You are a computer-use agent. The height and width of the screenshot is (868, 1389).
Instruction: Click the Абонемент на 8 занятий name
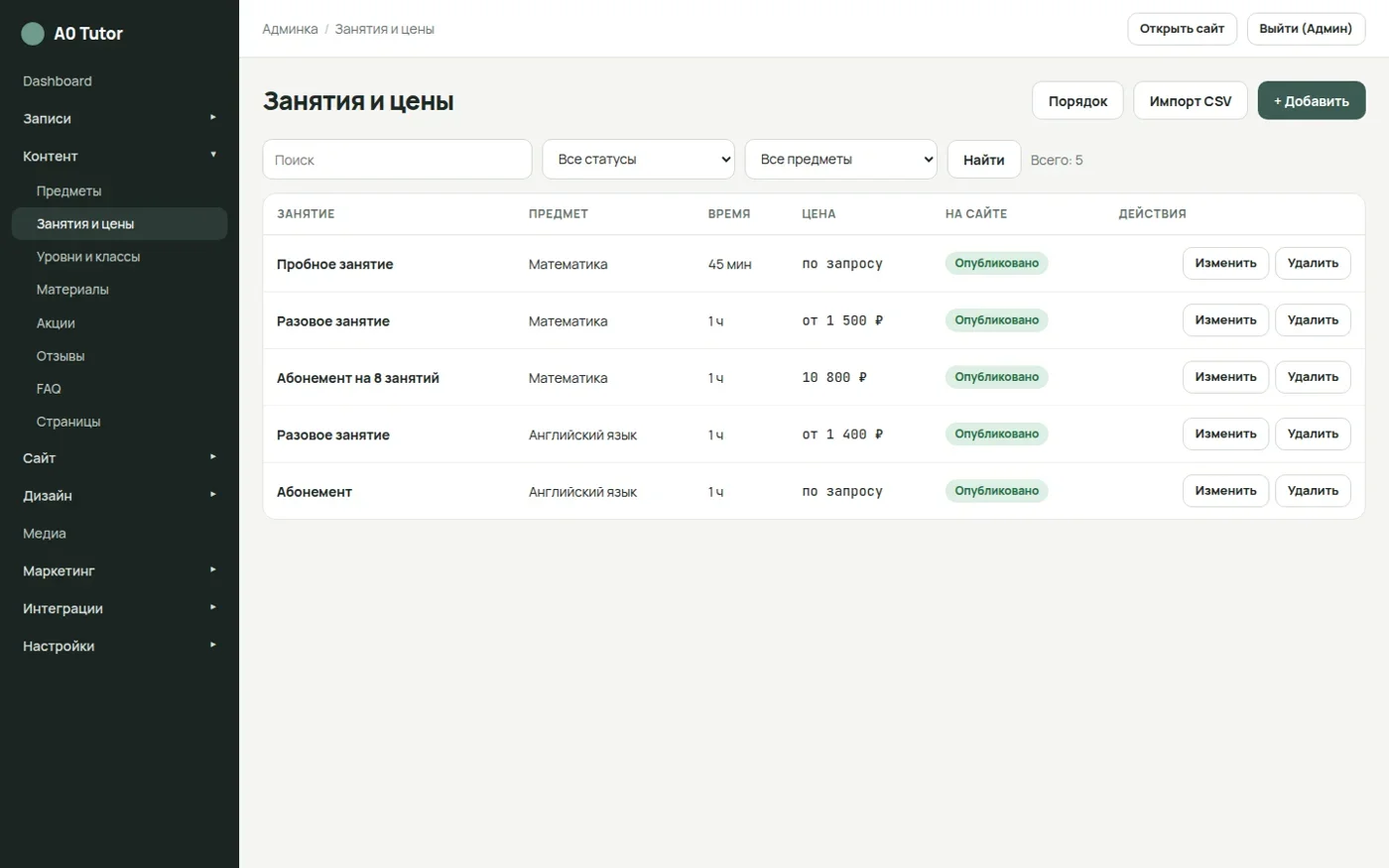(x=357, y=378)
